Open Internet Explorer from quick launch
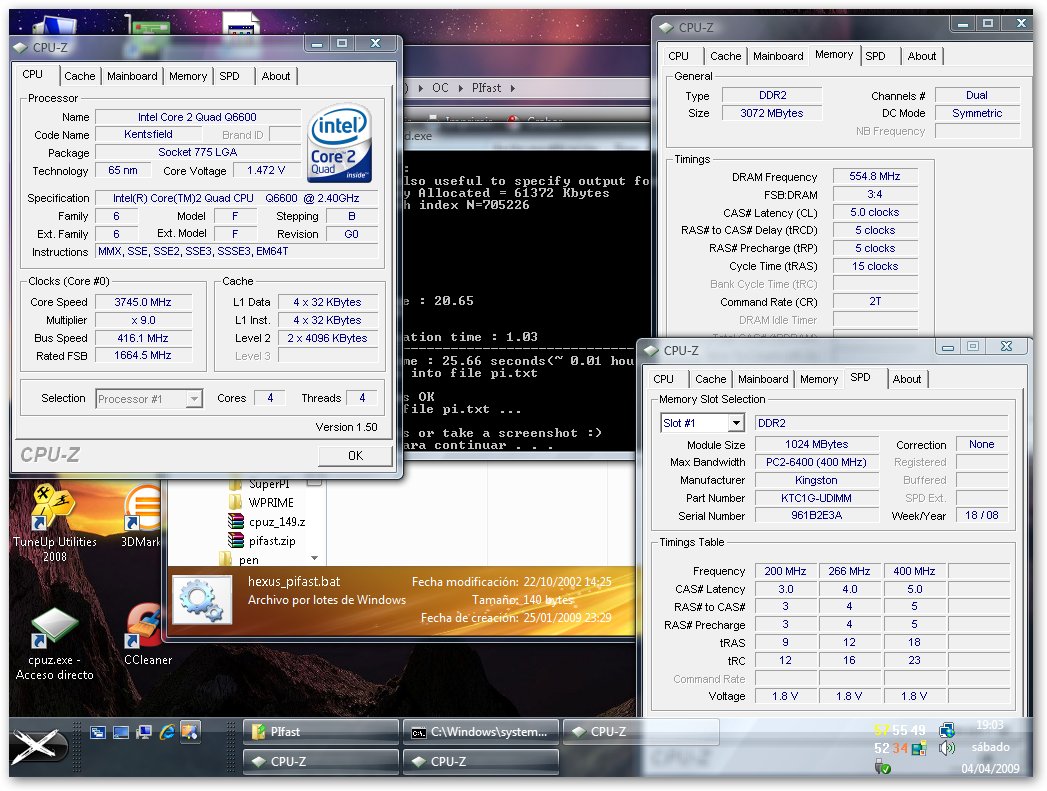 pos(167,732)
